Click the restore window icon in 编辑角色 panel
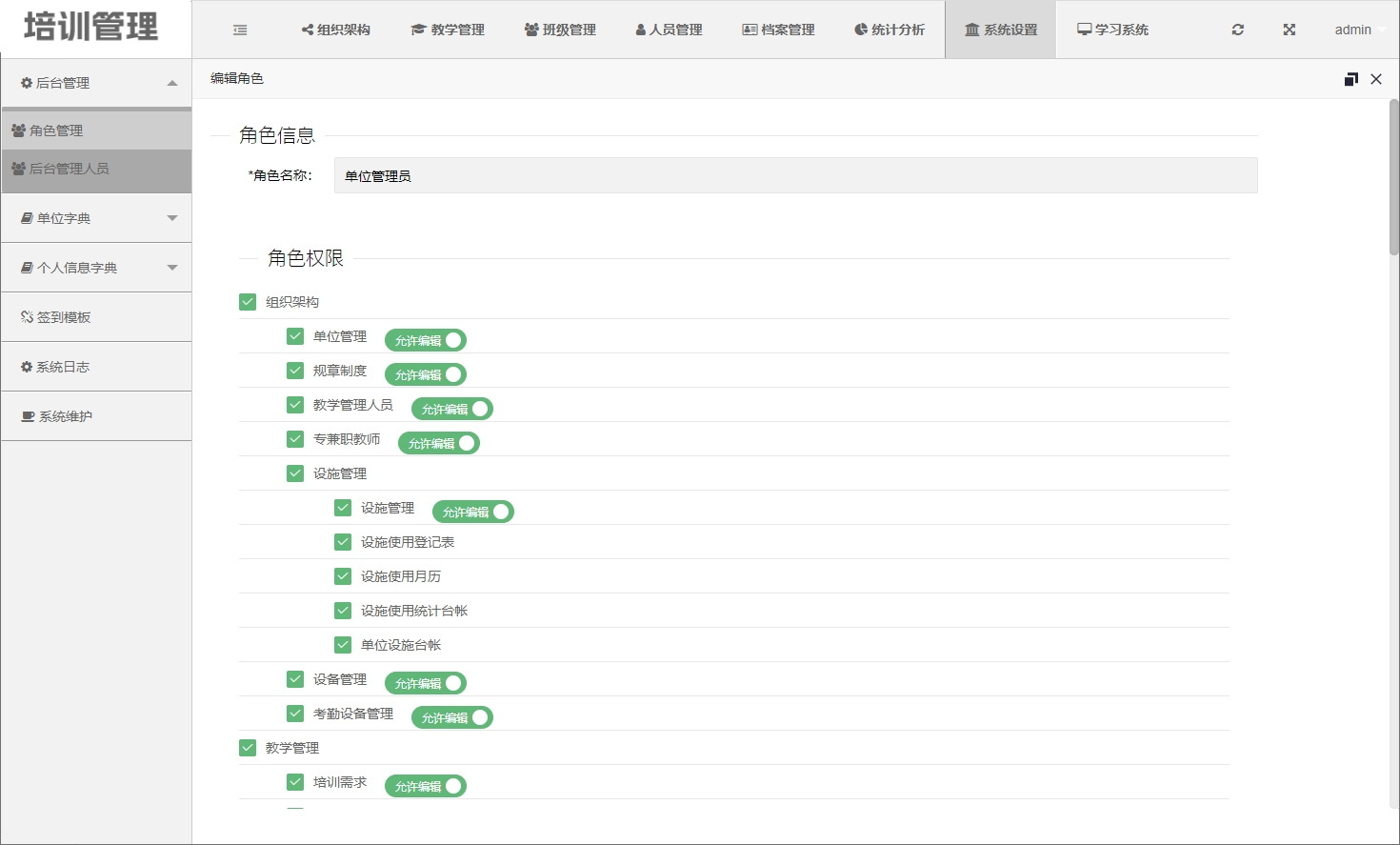The width and height of the screenshot is (1400, 845). (x=1350, y=79)
